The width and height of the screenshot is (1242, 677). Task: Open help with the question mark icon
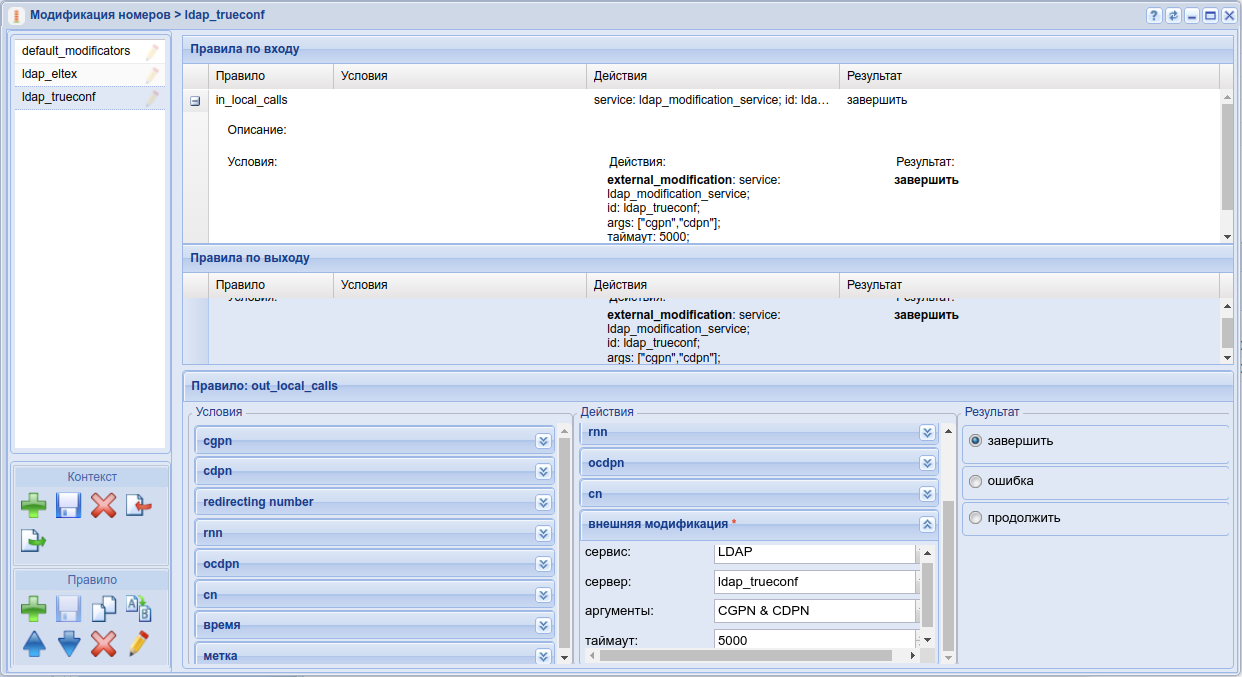tap(1154, 16)
